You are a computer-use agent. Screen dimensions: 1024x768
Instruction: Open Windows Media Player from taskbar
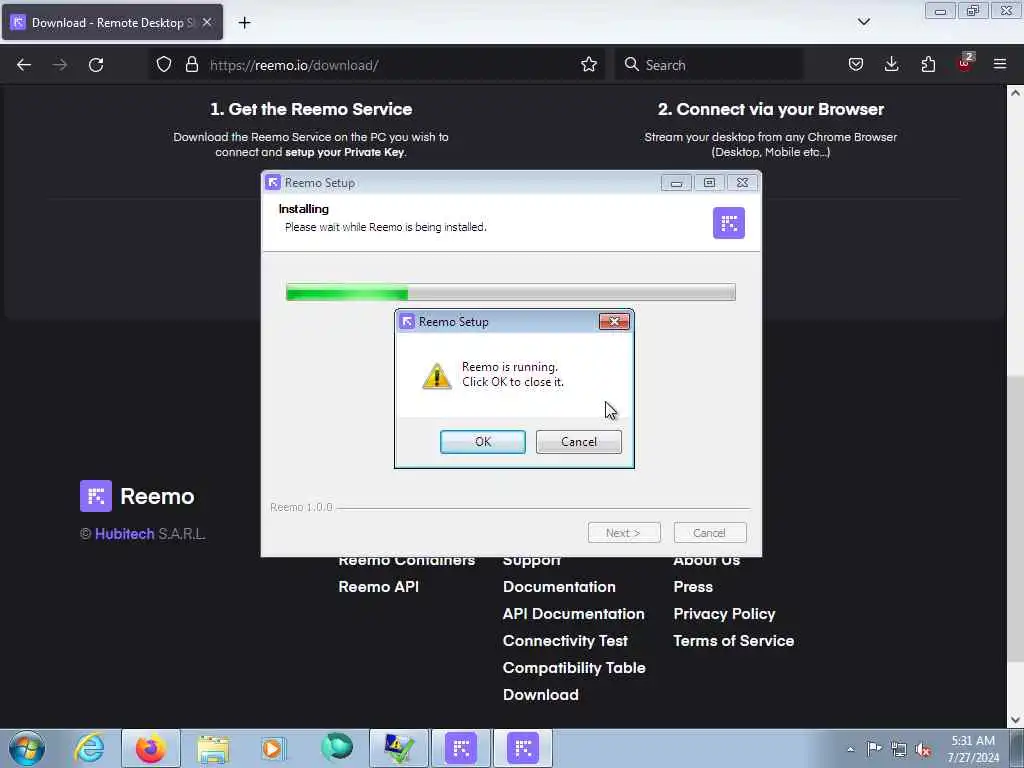(x=273, y=748)
